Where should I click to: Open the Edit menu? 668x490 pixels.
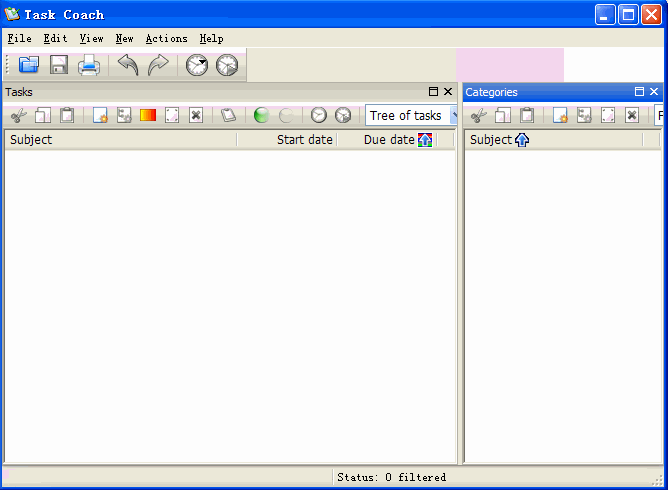(55, 38)
